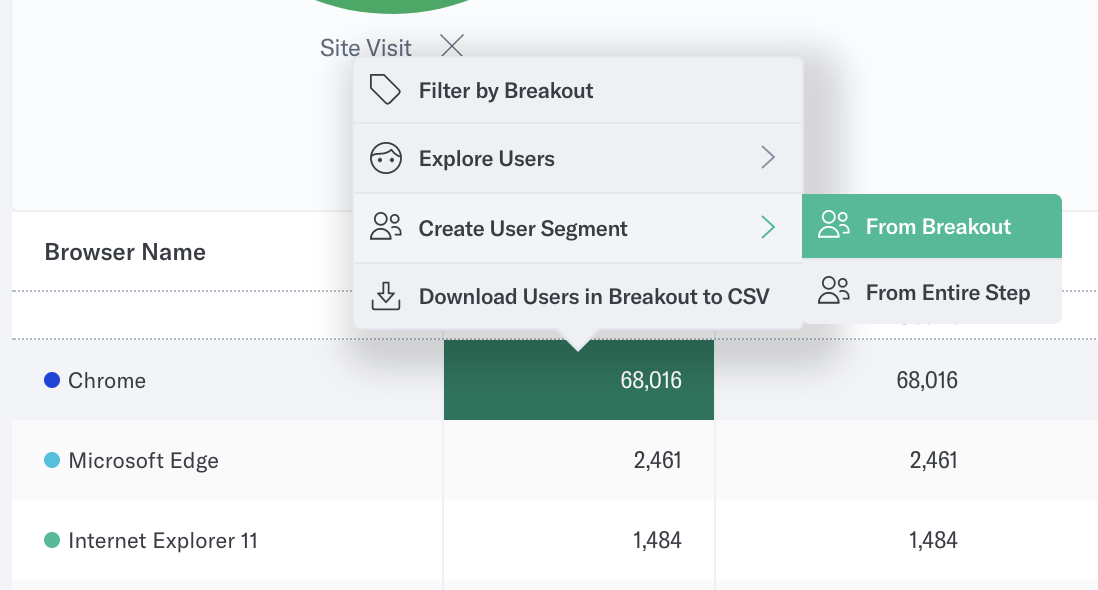Choose Filter by Breakout
Screen dimensions: 1098x590
(578, 90)
